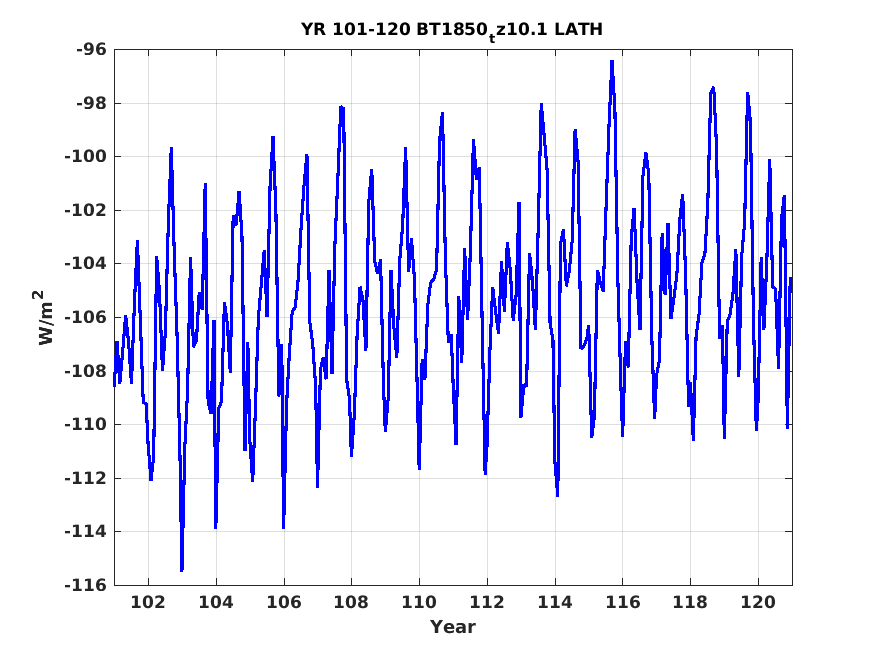Image resolution: width=875 pixels, height=656 pixels.
Task: Click the y-axis tick label '-110'
Action: (x=85, y=425)
